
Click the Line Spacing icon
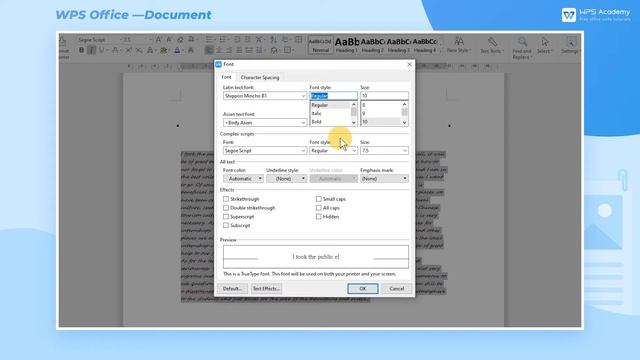(x=259, y=50)
